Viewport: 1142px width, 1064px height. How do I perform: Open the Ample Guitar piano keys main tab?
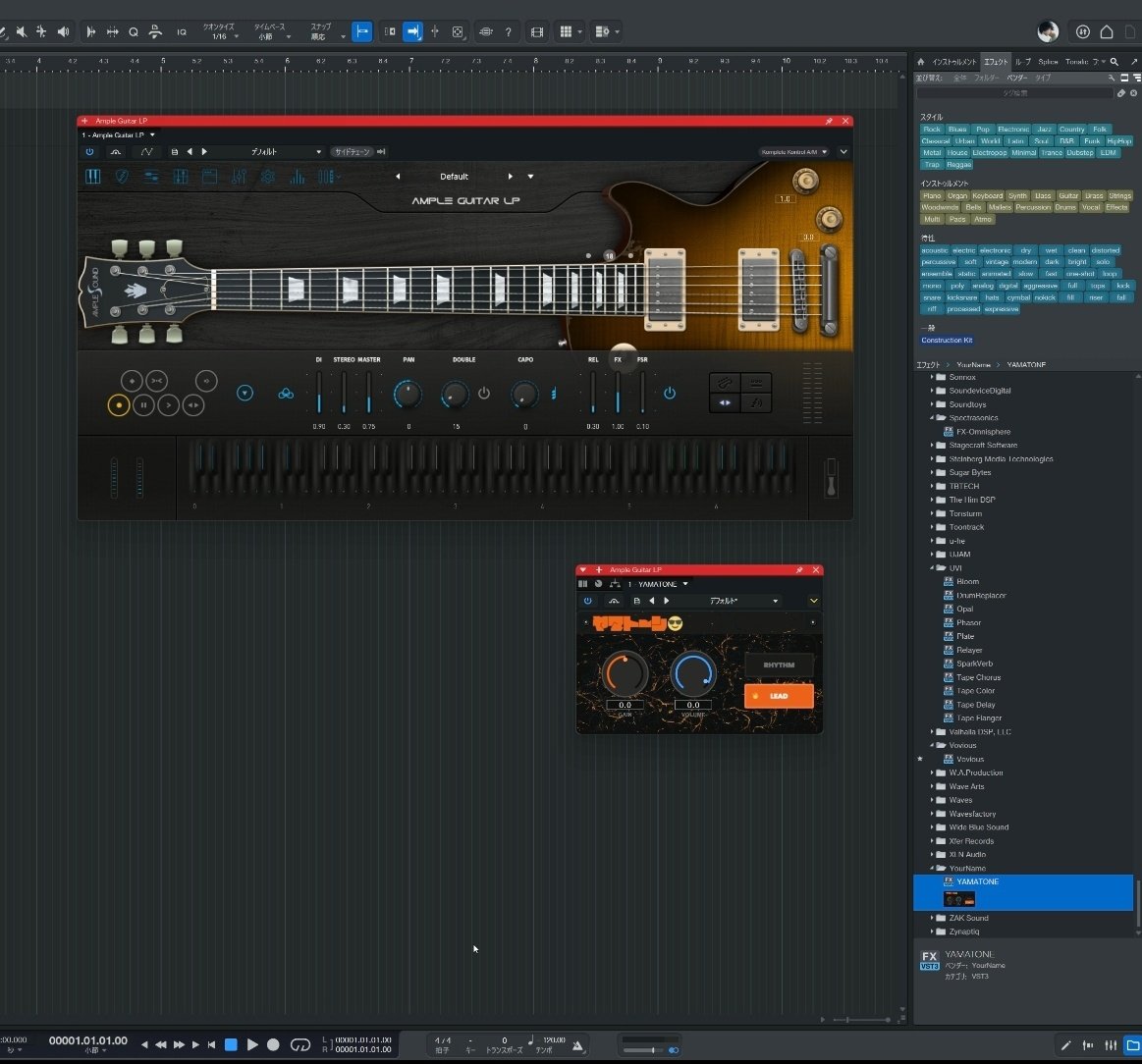pos(93,177)
